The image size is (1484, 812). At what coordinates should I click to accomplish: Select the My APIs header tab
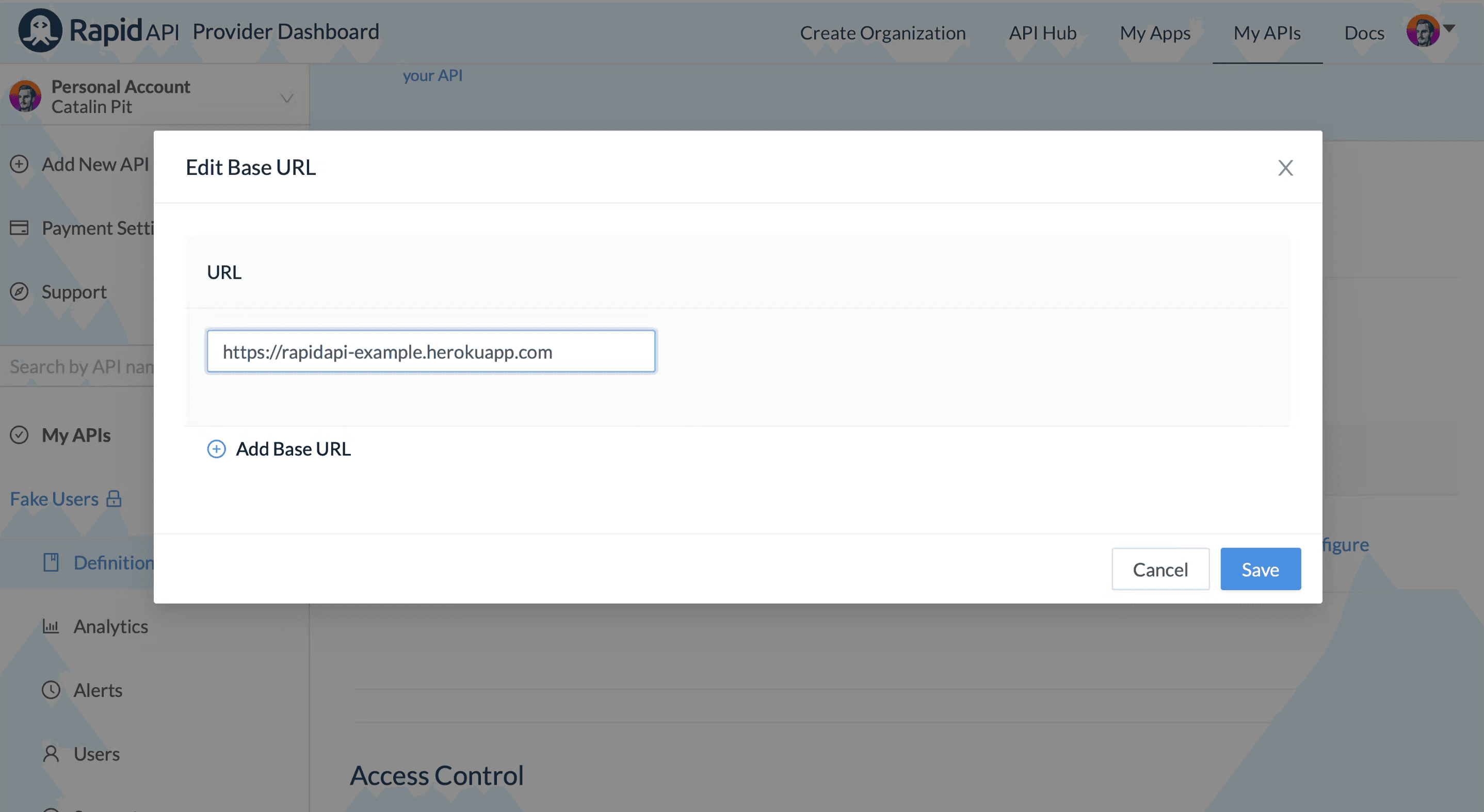[1267, 33]
